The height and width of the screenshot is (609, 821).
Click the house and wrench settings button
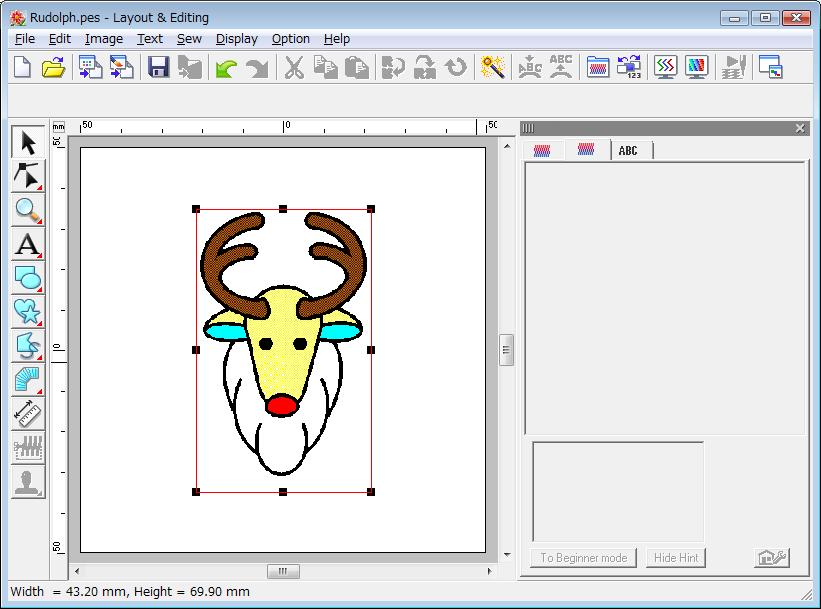pyautogui.click(x=772, y=558)
